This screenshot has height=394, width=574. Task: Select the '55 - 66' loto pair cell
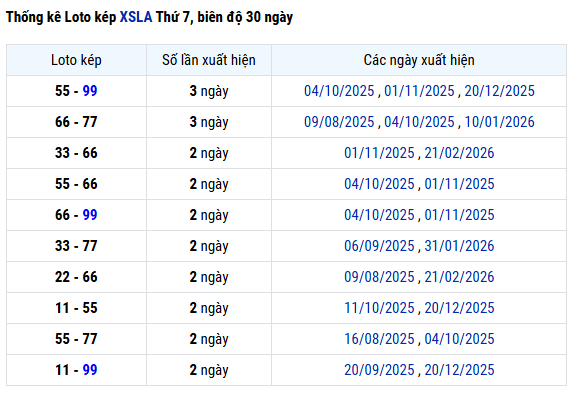(76, 184)
